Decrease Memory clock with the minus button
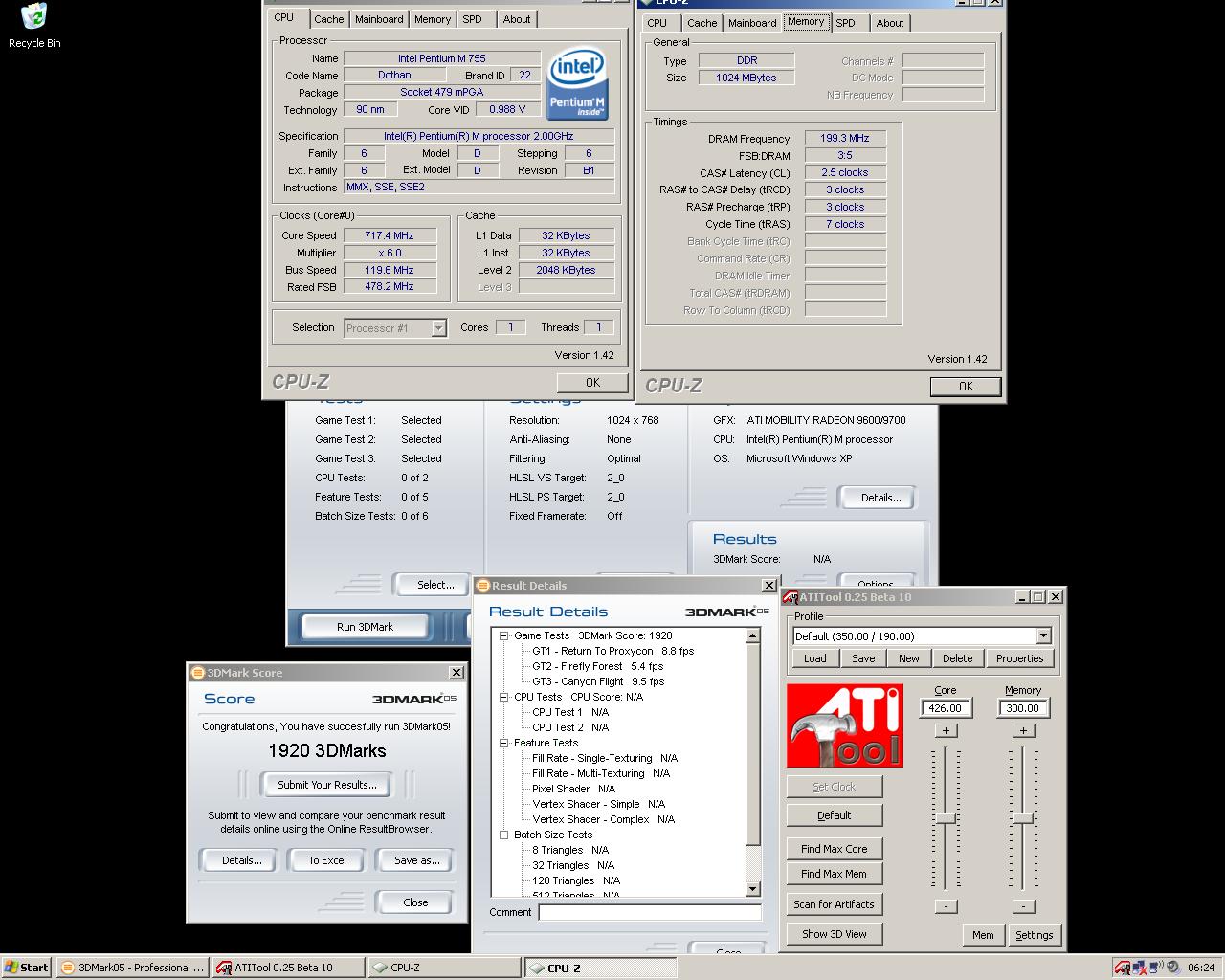This screenshot has height=980, width=1225. pos(1023,905)
